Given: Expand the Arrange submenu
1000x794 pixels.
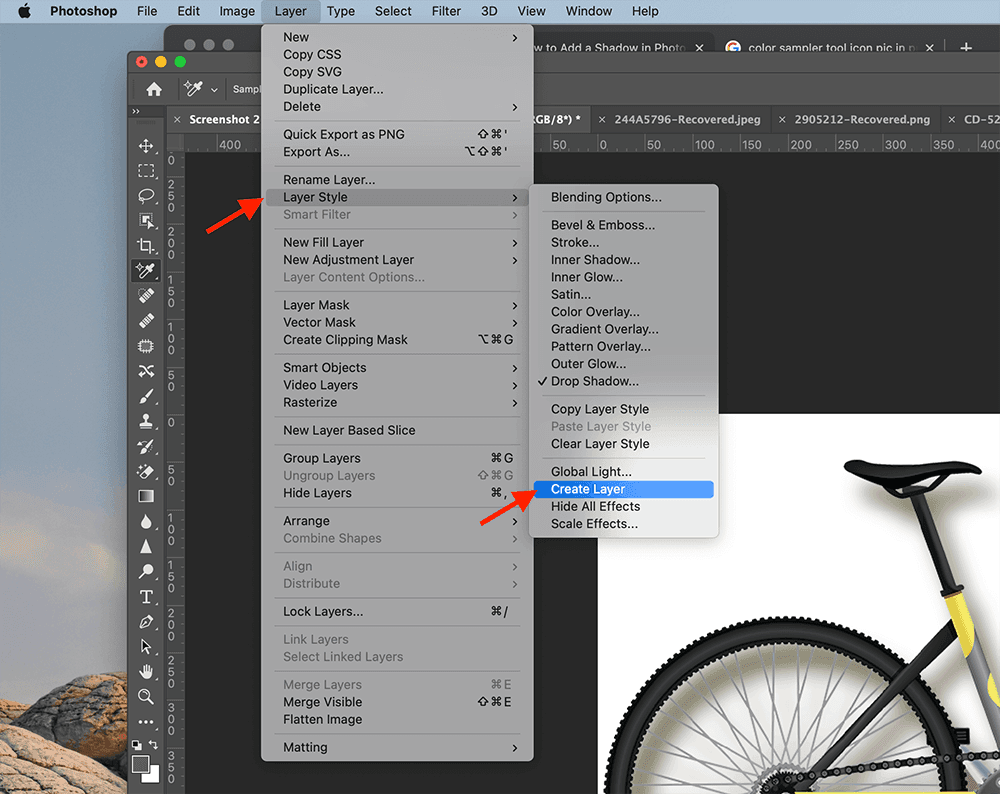Looking at the screenshot, I should (397, 521).
